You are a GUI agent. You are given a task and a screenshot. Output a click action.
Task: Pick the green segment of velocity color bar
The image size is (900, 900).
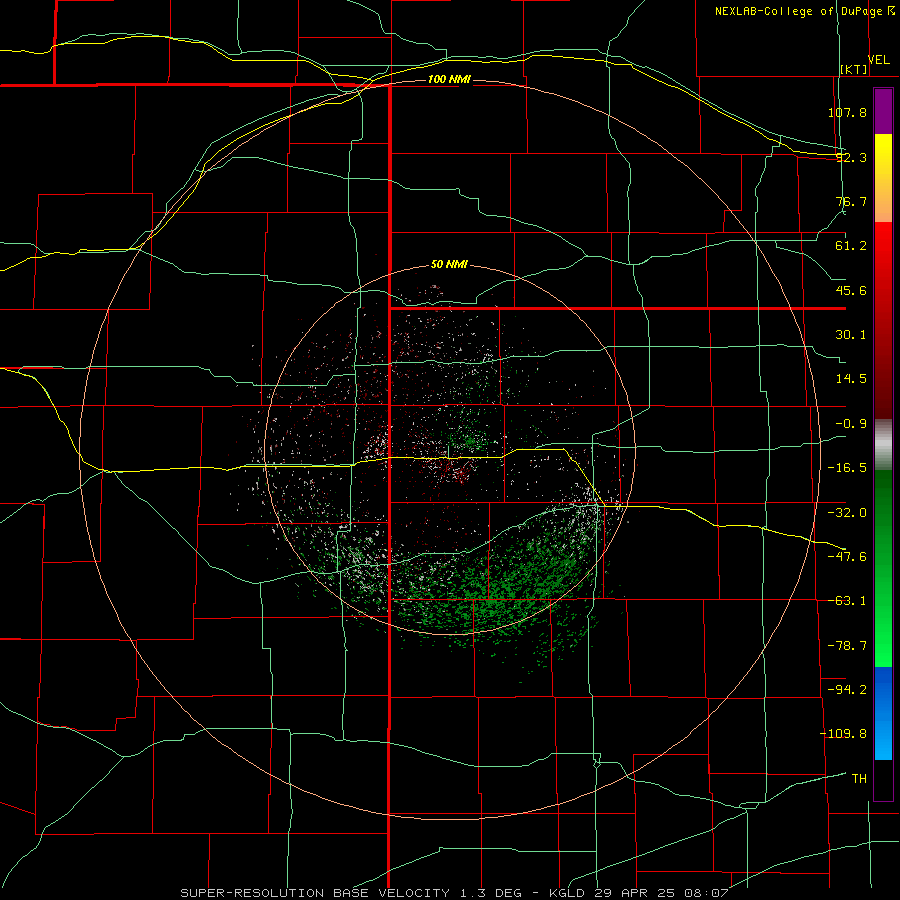(x=883, y=568)
